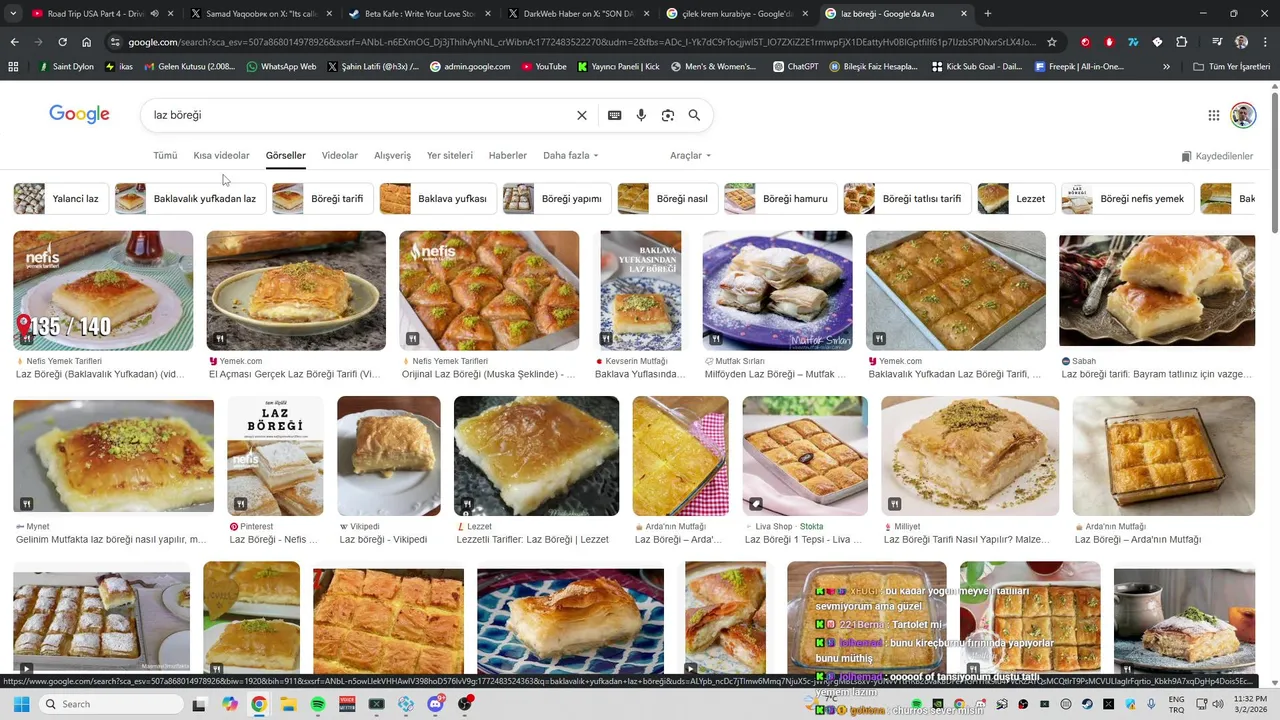Image resolution: width=1280 pixels, height=720 pixels.
Task: Open File Explorer from the taskbar
Action: point(288,704)
